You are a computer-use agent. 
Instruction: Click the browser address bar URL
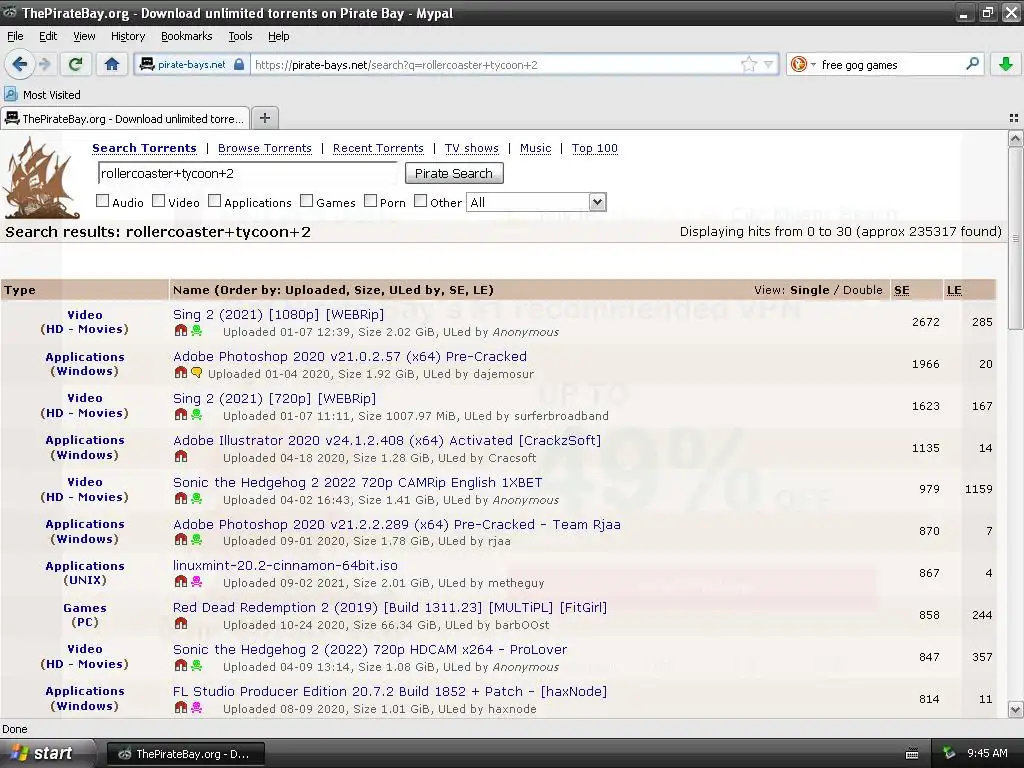coord(495,65)
